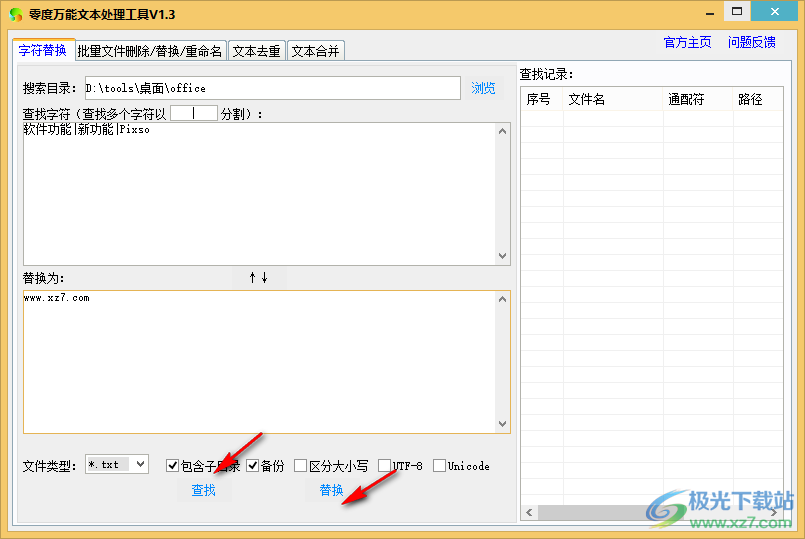Click the 查找 button
Viewport: 805px width, 539px height.
[204, 490]
